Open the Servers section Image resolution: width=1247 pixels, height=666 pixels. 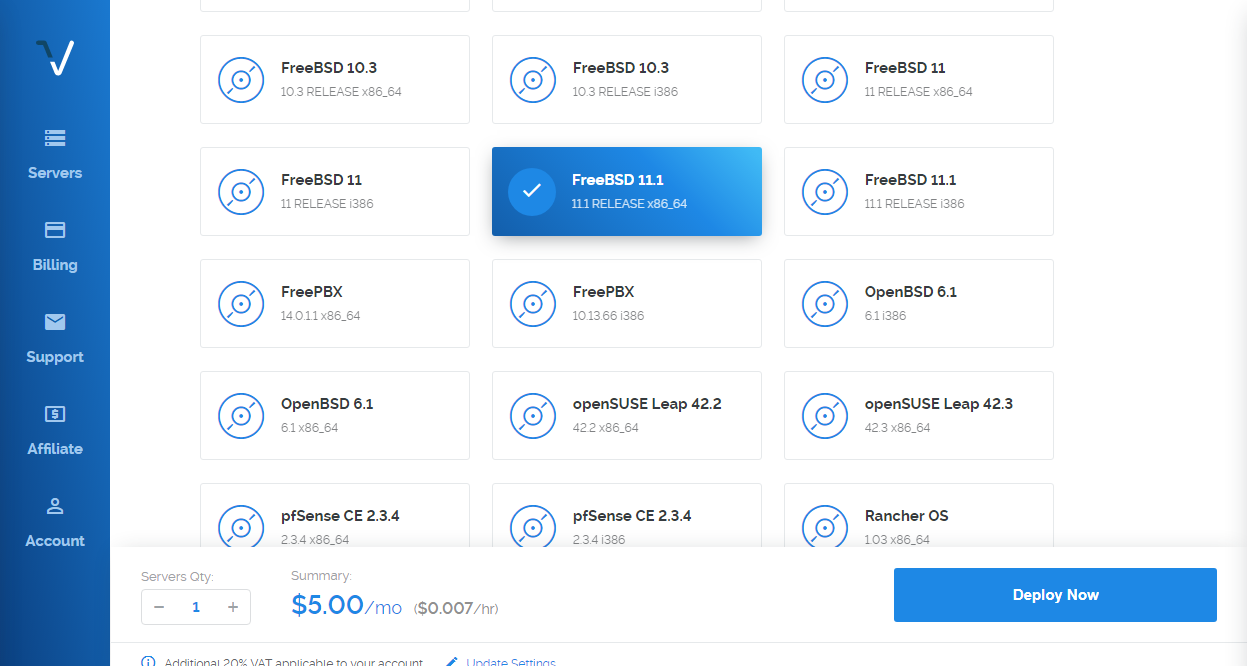(x=55, y=155)
